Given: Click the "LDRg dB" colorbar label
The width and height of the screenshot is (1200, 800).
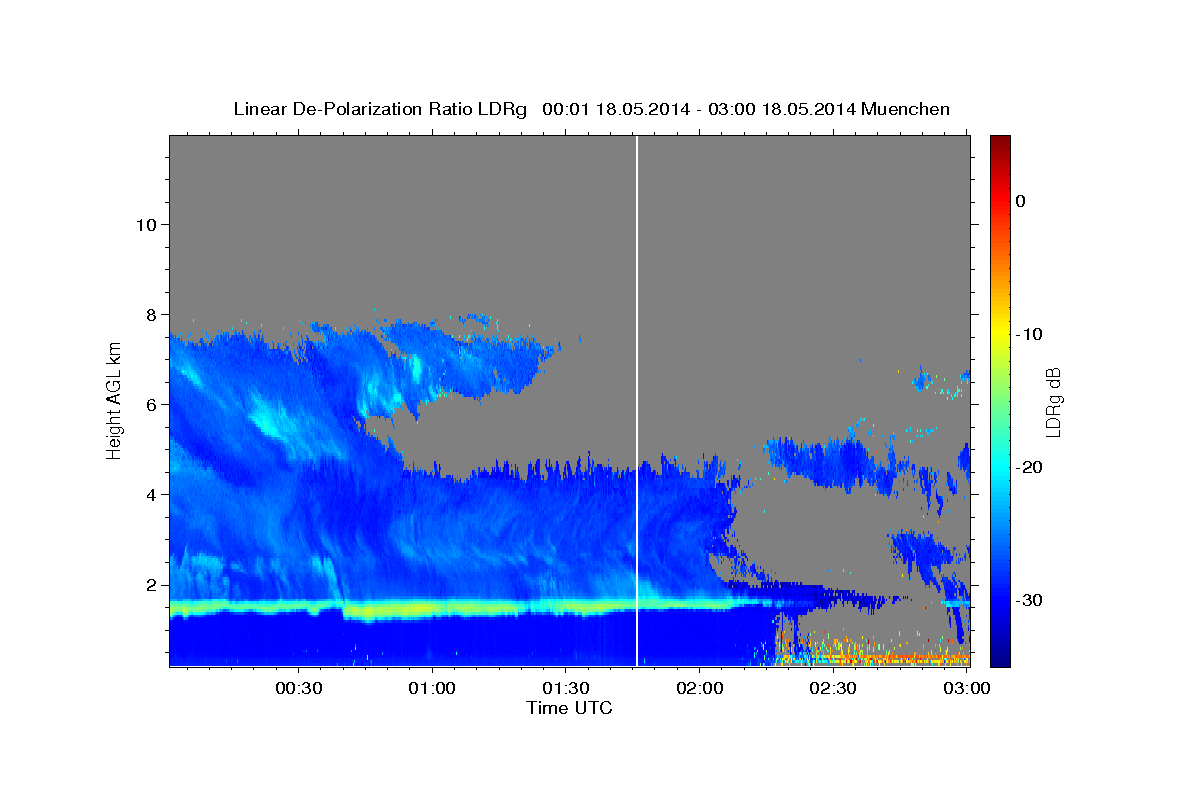Looking at the screenshot, I should tap(1053, 402).
